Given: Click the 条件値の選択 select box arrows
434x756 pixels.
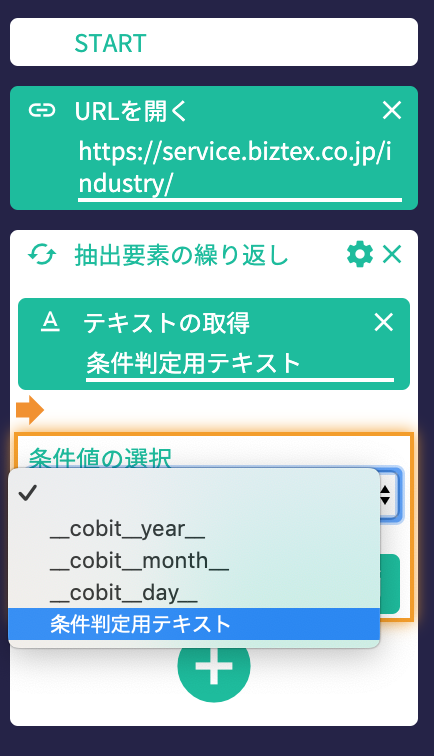Looking at the screenshot, I should [385, 495].
